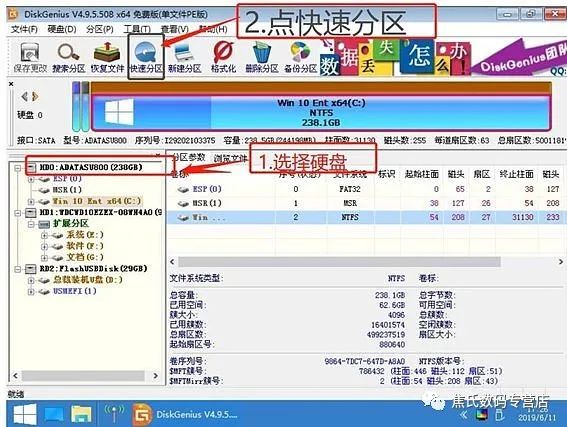This screenshot has height=427, width=567.
Task: Select the Win... NTFS row in partition table
Action: [366, 217]
